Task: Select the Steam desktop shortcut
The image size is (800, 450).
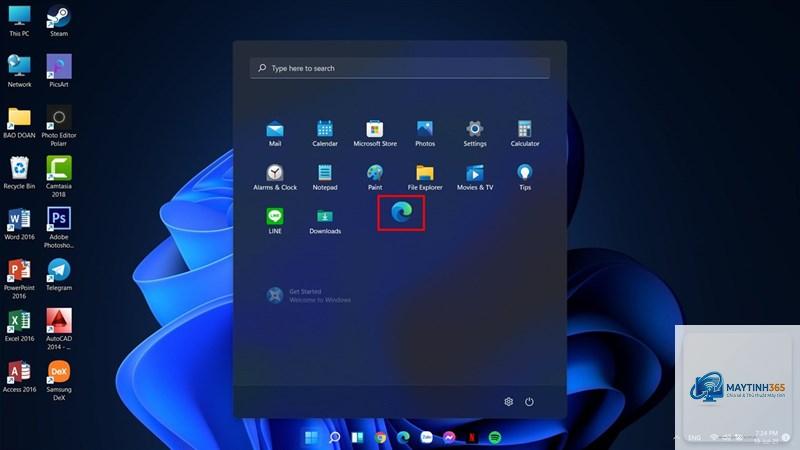Action: 59,21
